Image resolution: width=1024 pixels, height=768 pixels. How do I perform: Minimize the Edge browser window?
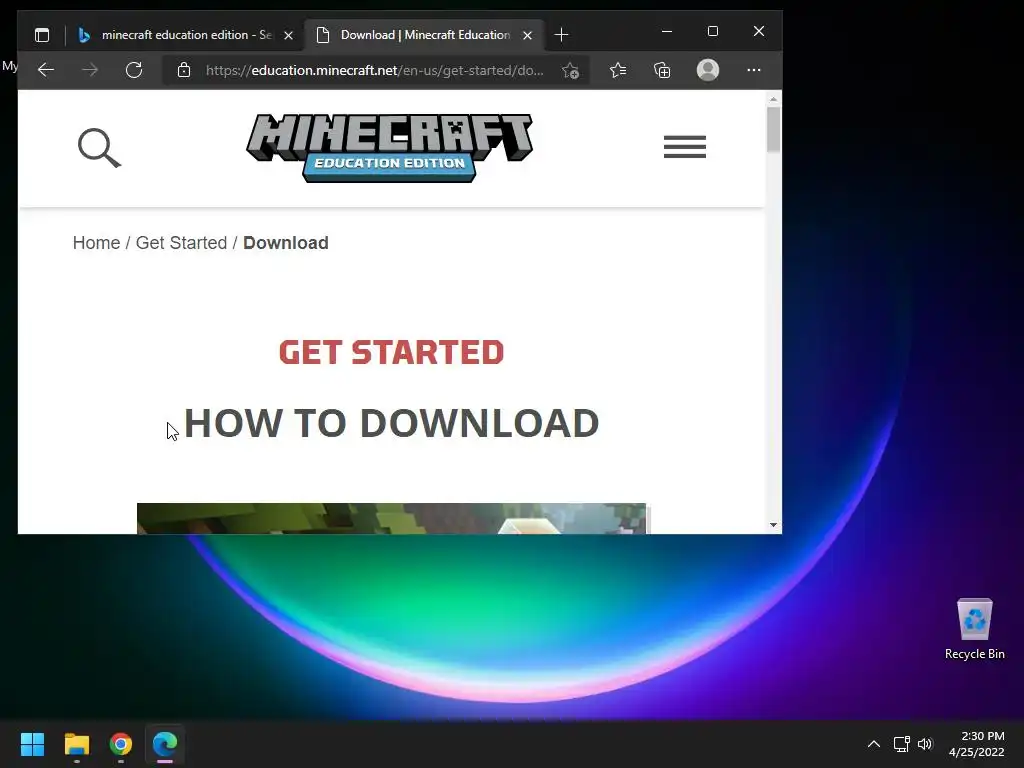pyautogui.click(x=667, y=31)
